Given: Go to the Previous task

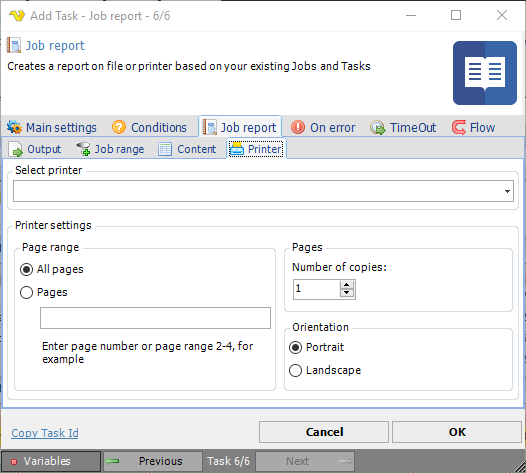Looking at the screenshot, I should click(153, 462).
